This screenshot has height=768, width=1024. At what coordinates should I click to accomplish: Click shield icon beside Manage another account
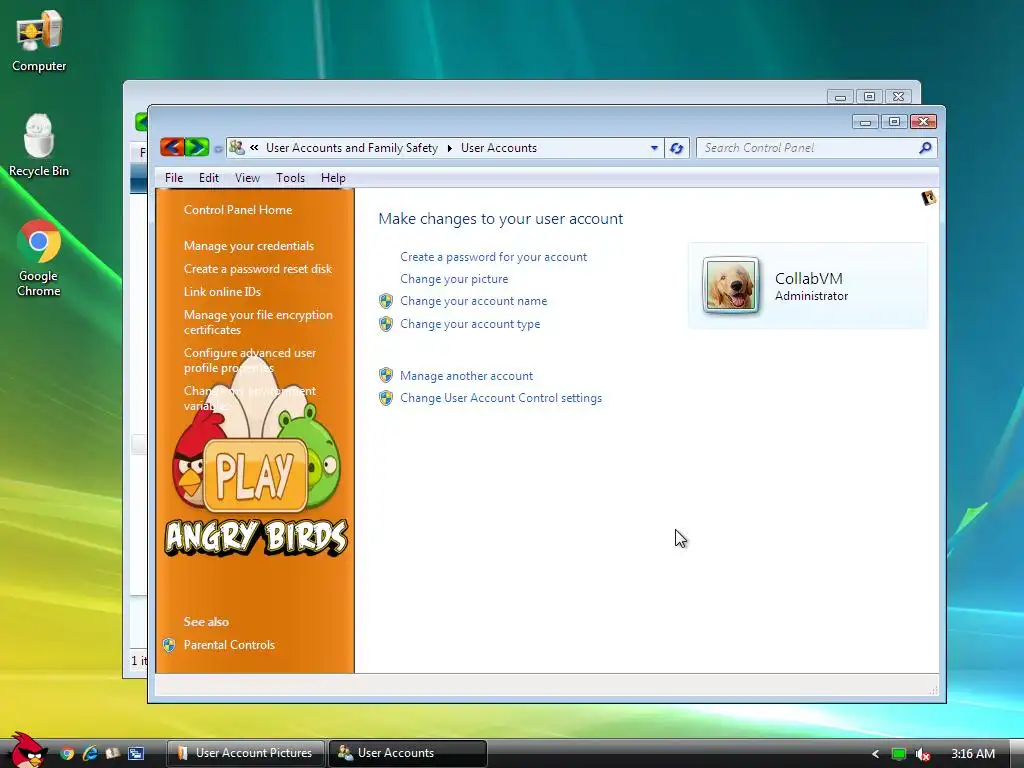pyautogui.click(x=386, y=375)
